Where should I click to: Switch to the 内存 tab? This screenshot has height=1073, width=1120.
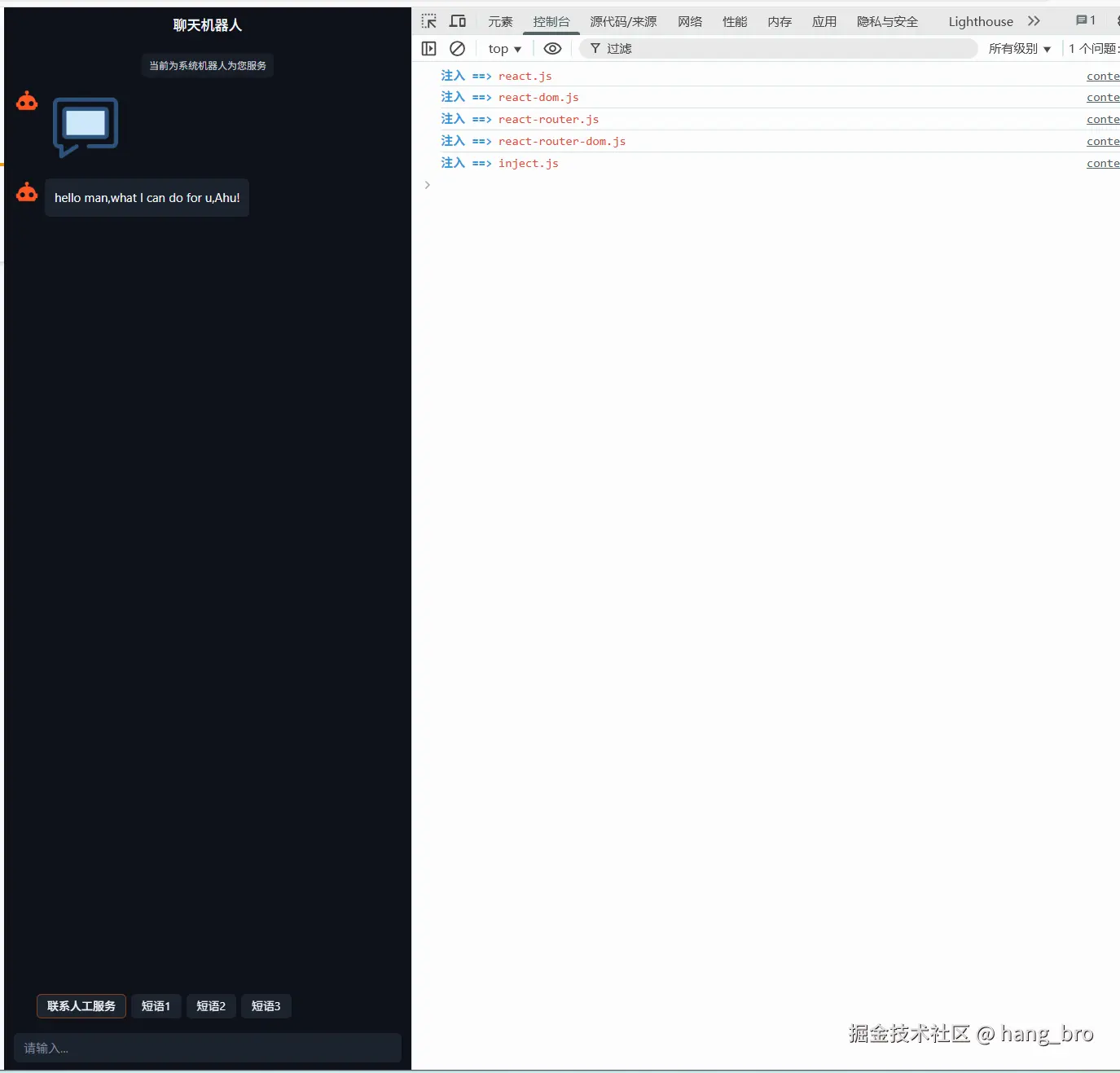click(780, 22)
